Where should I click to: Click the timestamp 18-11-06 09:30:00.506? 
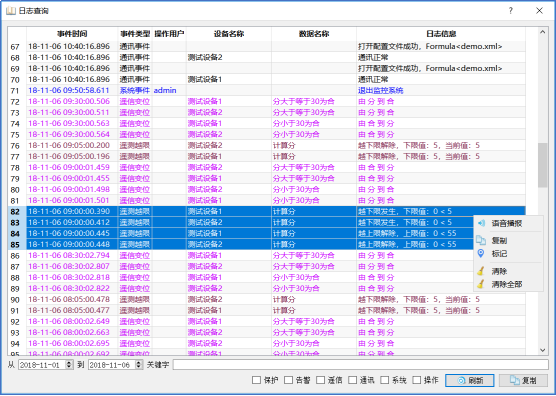point(69,101)
